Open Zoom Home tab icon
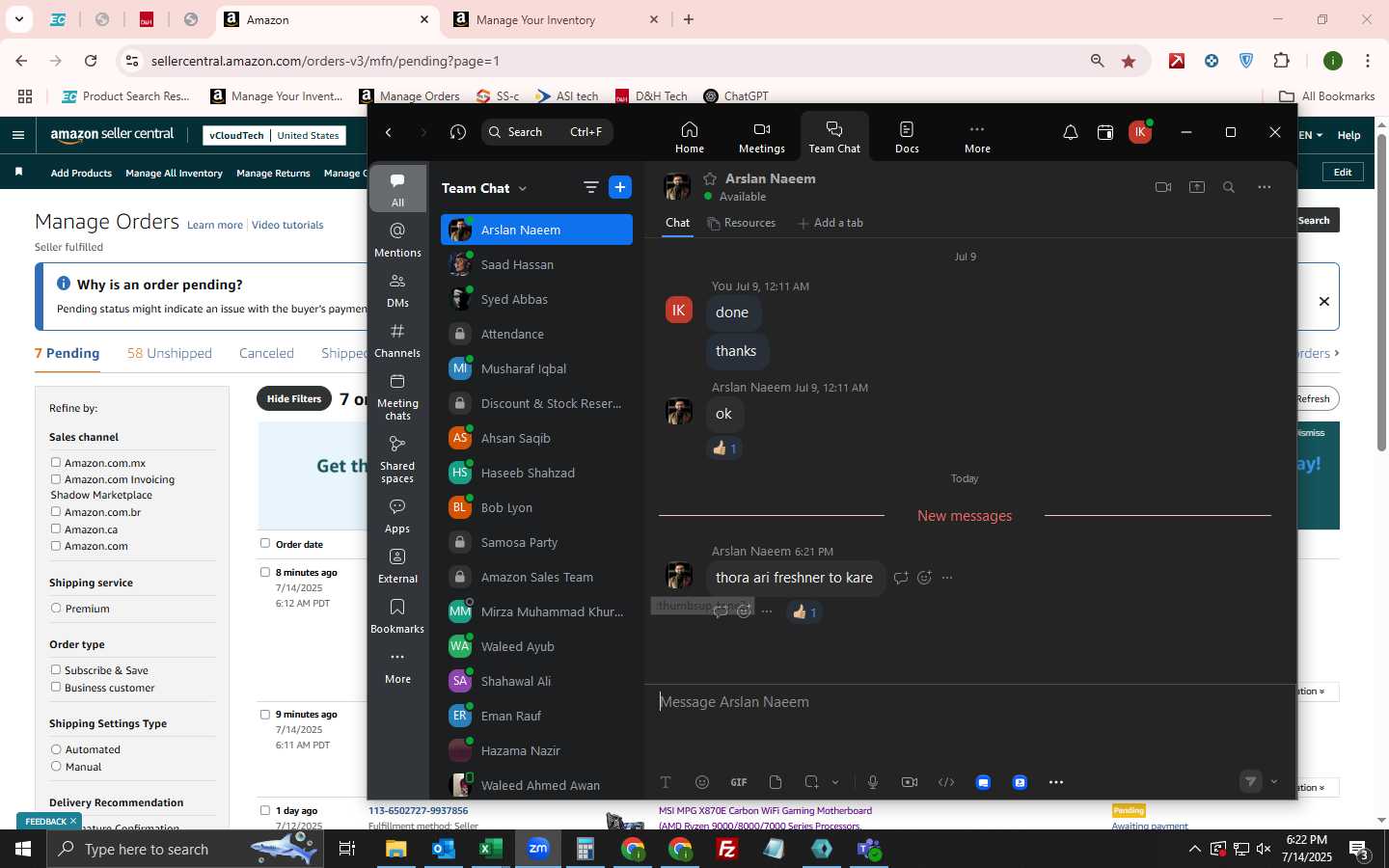Viewport: 1389px width, 868px height. (x=689, y=136)
